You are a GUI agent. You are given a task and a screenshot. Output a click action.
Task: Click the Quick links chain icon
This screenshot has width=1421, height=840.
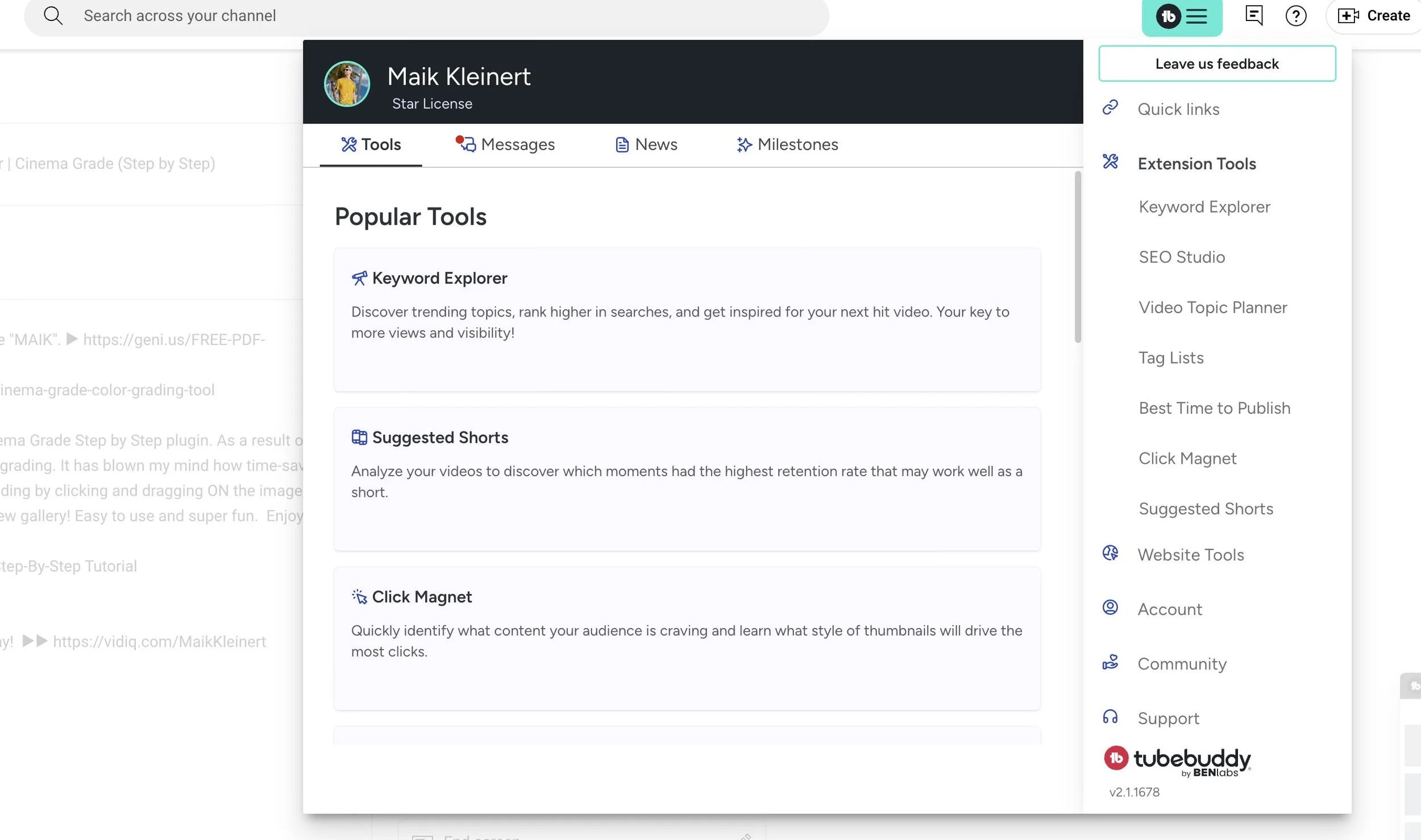(x=1110, y=107)
